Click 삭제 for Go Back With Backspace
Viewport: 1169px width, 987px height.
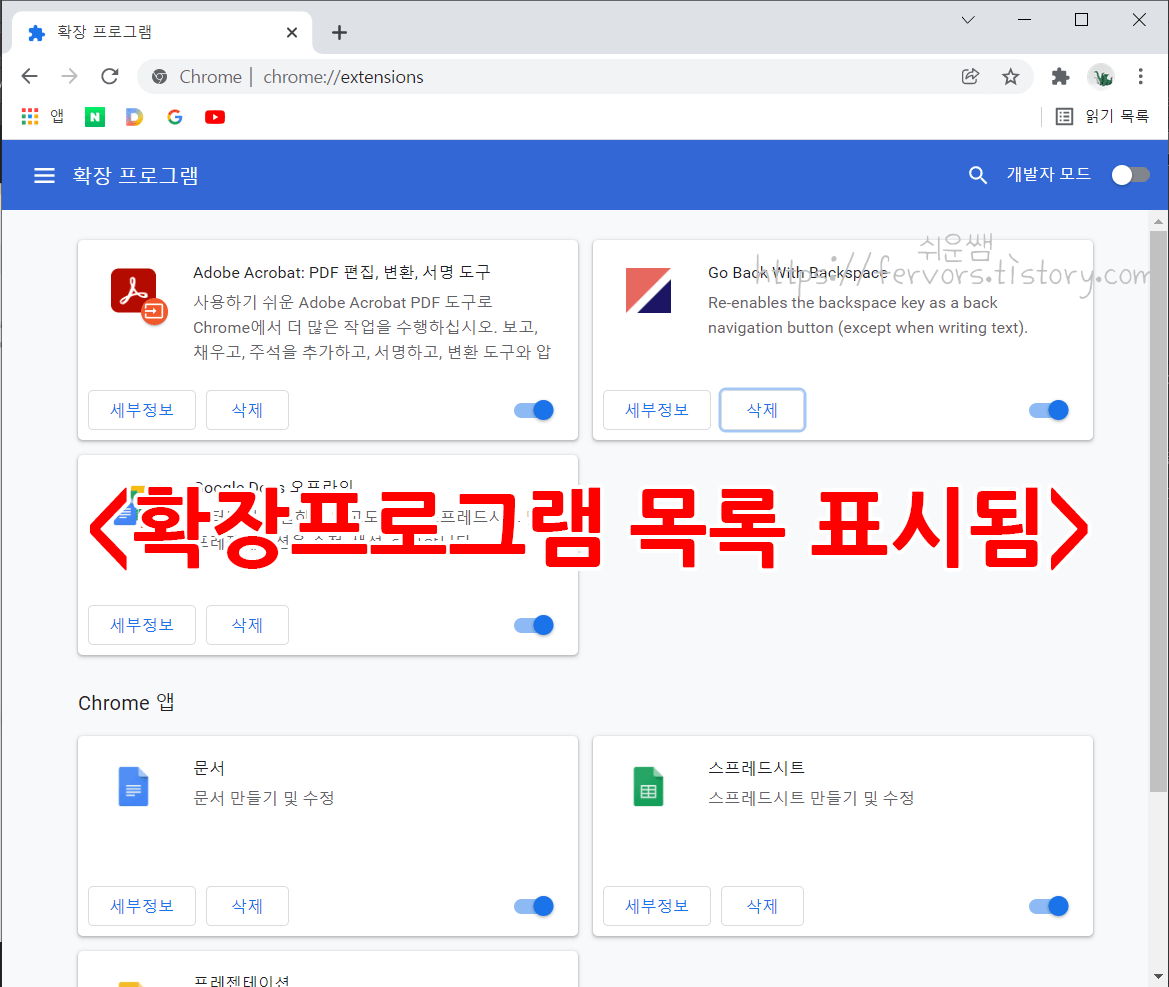click(x=762, y=410)
